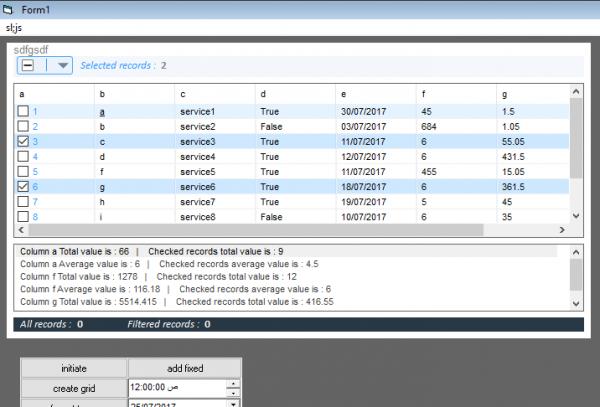The height and width of the screenshot is (407, 600).
Task: Click the grid's scroll left arrow
Action: [x=21, y=230]
